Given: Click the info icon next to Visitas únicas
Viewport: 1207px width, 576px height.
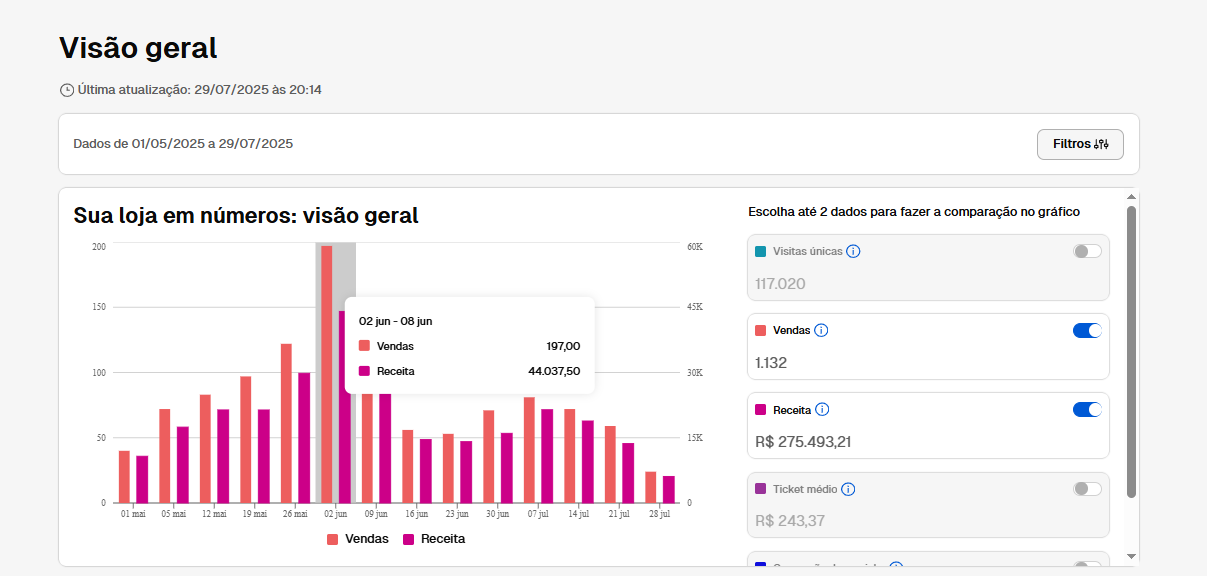Looking at the screenshot, I should (x=853, y=252).
